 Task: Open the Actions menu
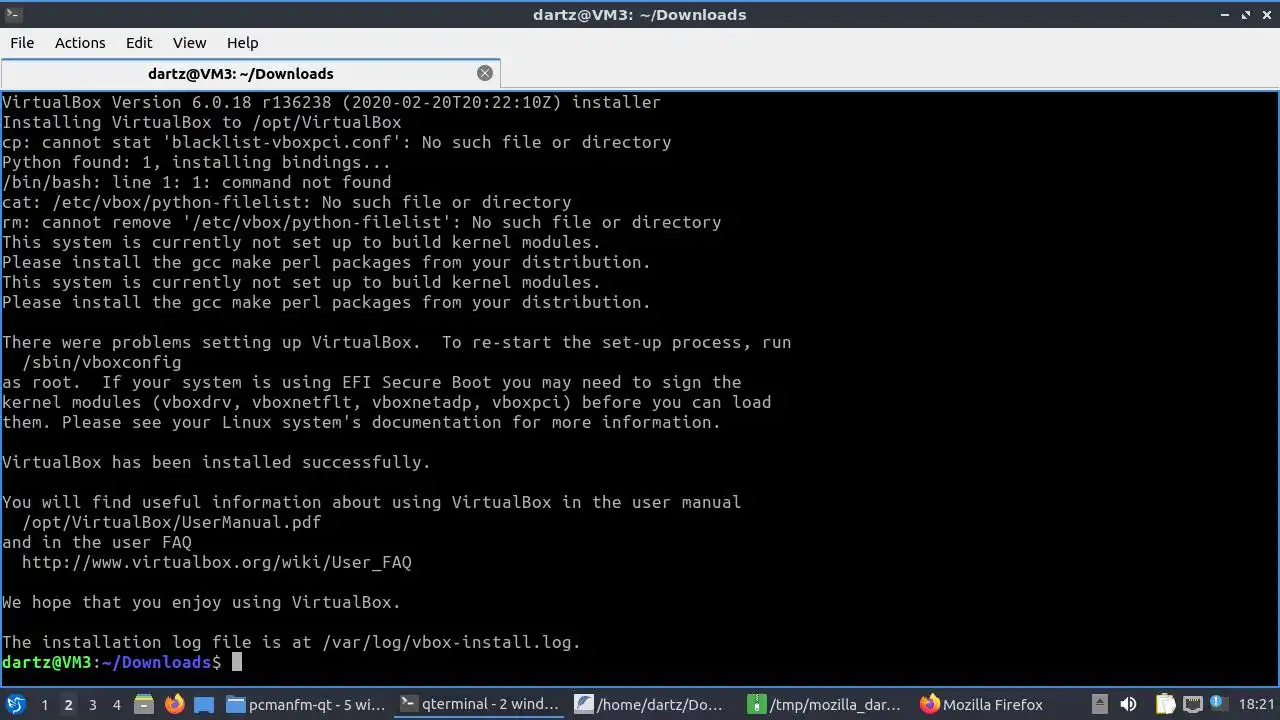point(80,43)
